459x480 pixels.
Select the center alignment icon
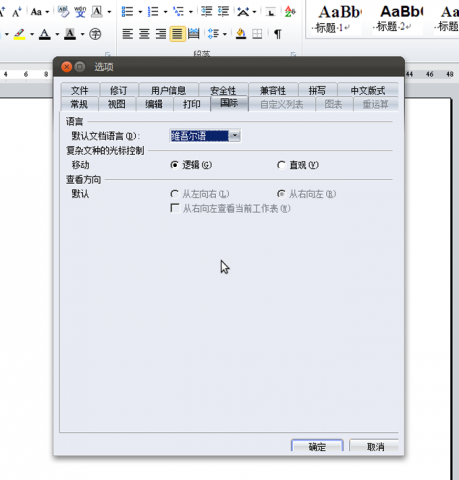144,34
